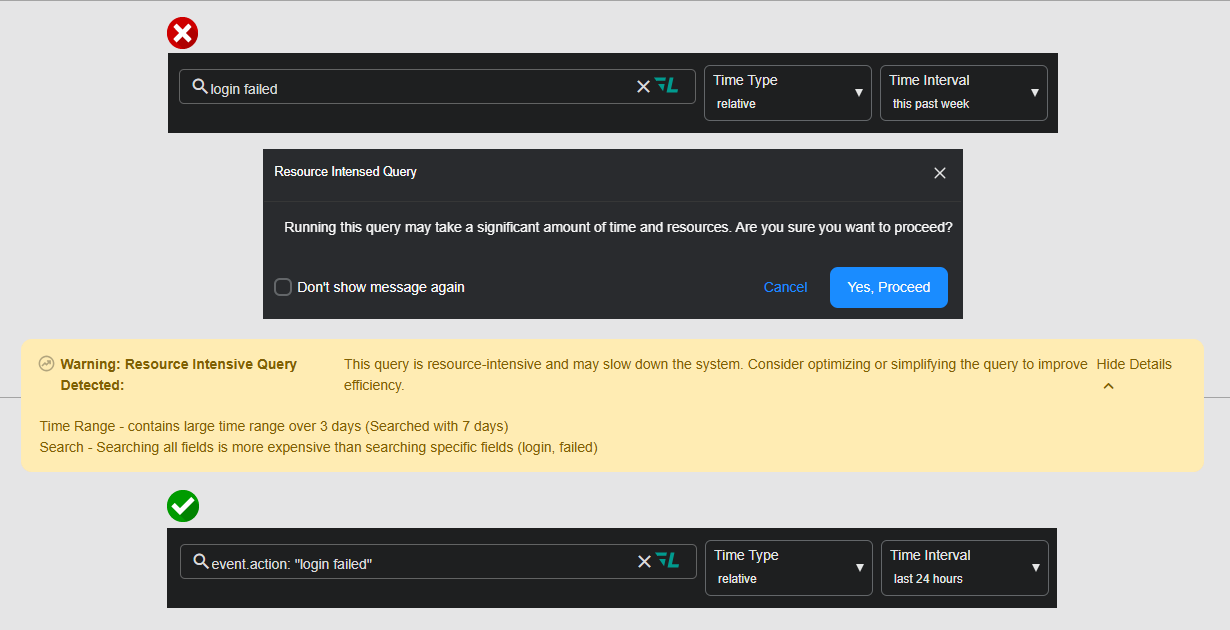Collapse the warning details with the chevron under Hide Details
1230x630 pixels.
[1108, 385]
